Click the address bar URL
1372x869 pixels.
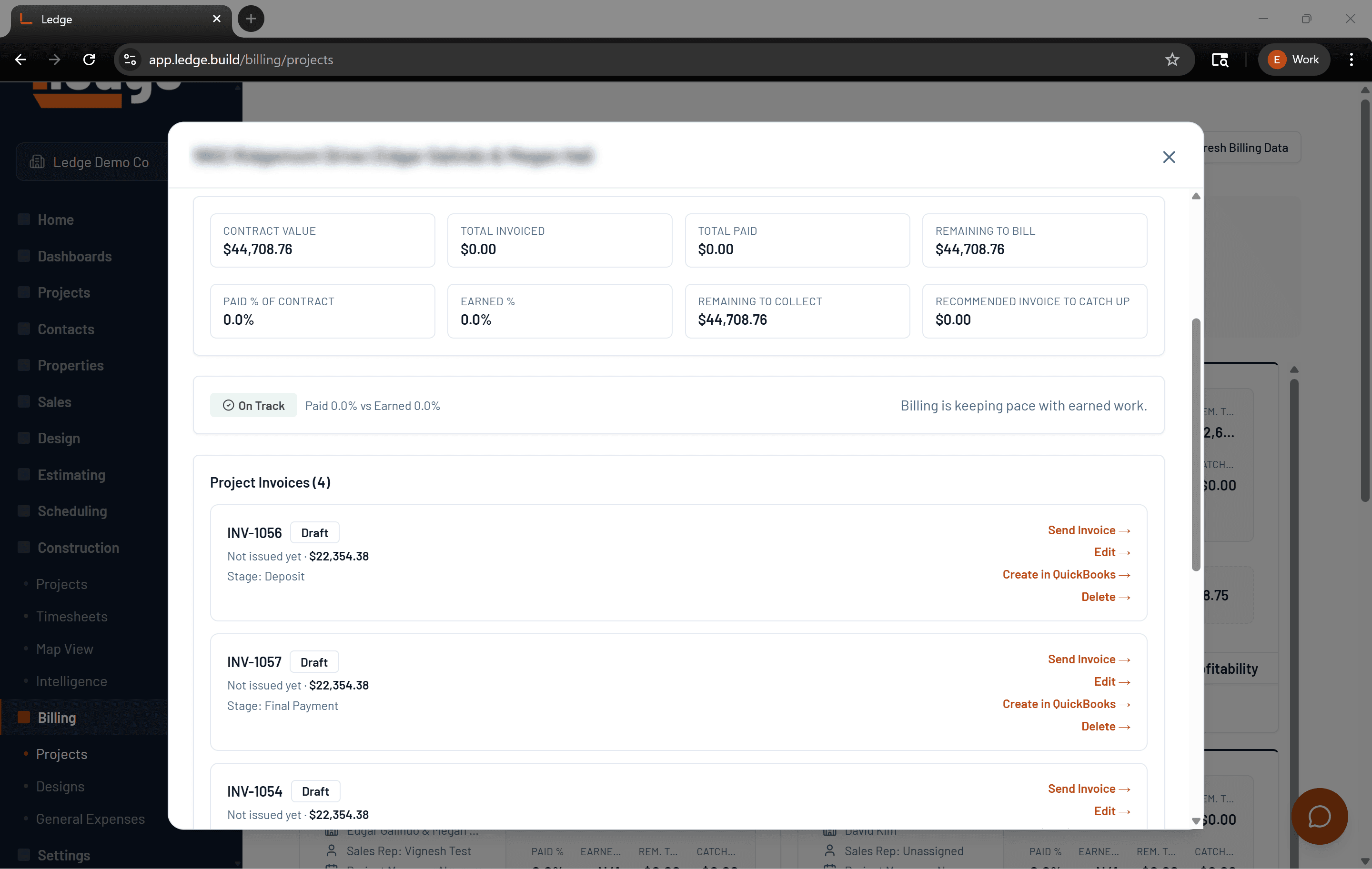(x=241, y=60)
